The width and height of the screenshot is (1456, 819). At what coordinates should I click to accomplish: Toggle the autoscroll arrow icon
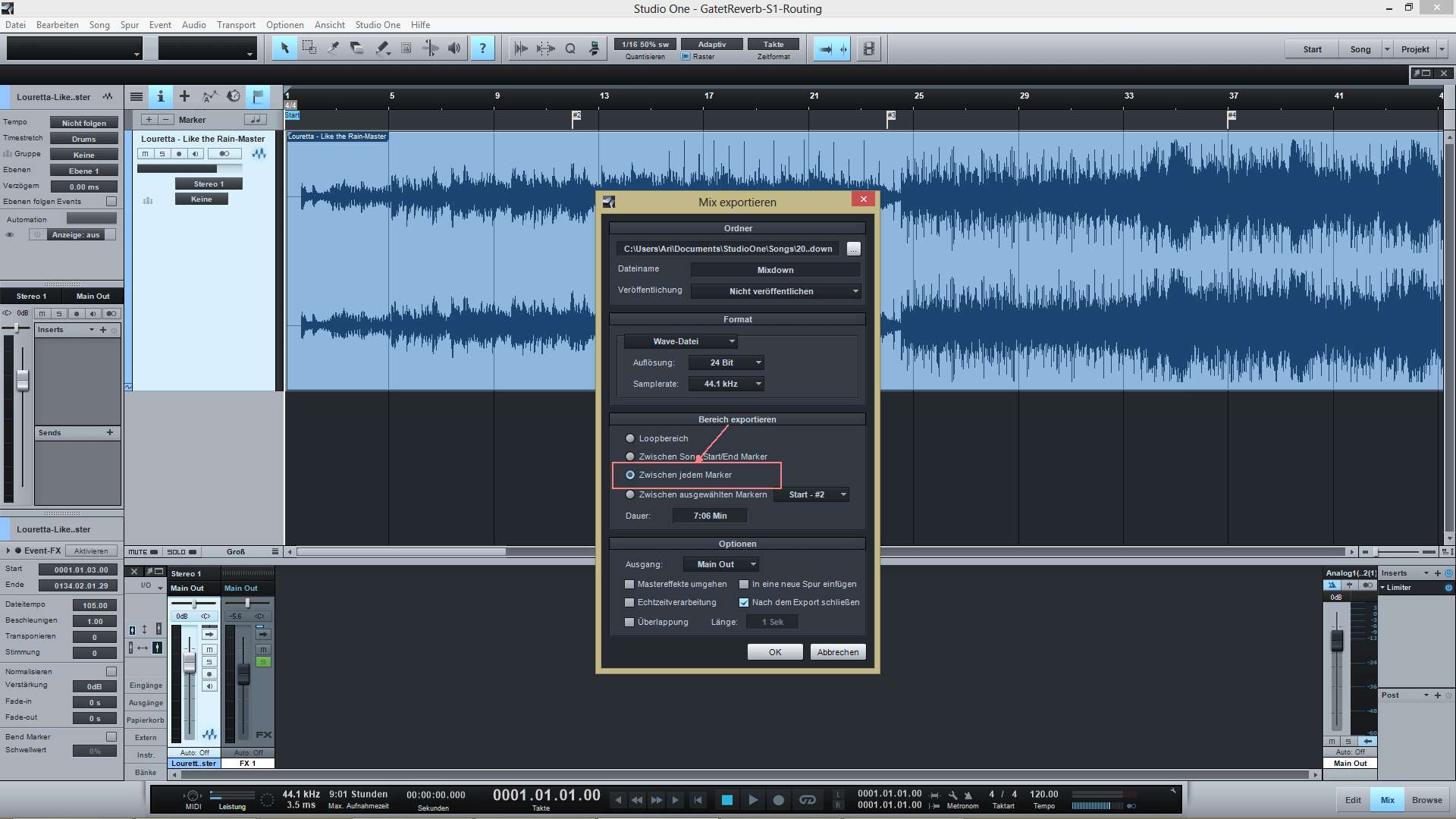pyautogui.click(x=825, y=49)
